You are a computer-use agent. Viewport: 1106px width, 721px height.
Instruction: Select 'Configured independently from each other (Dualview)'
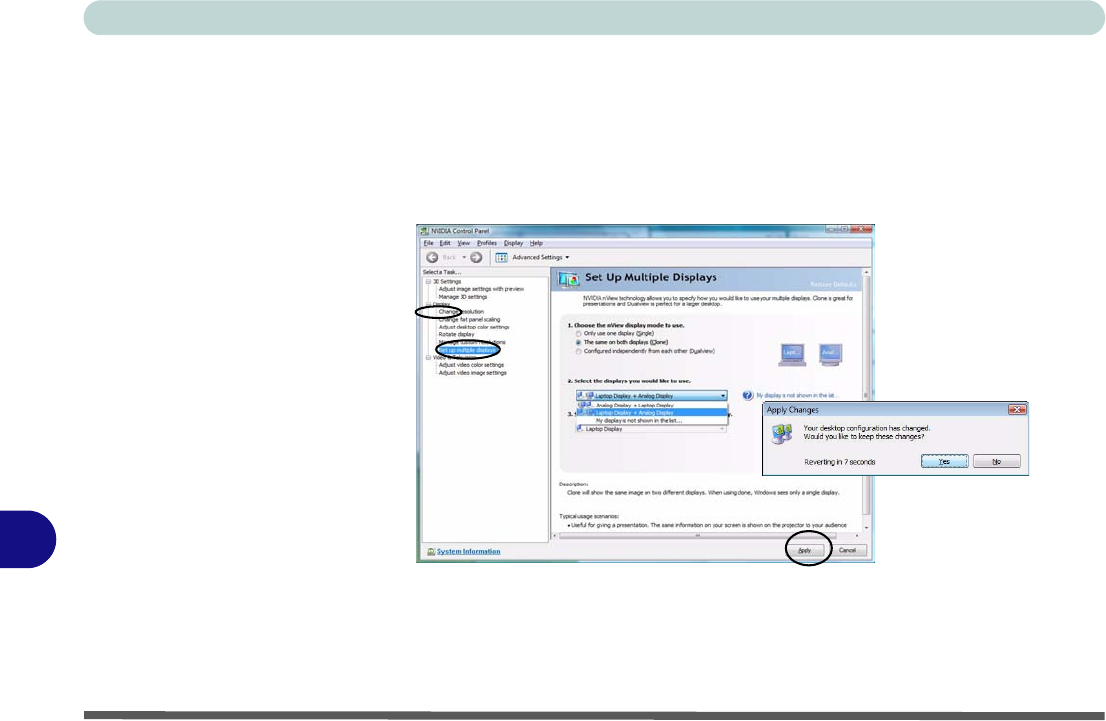645,351
